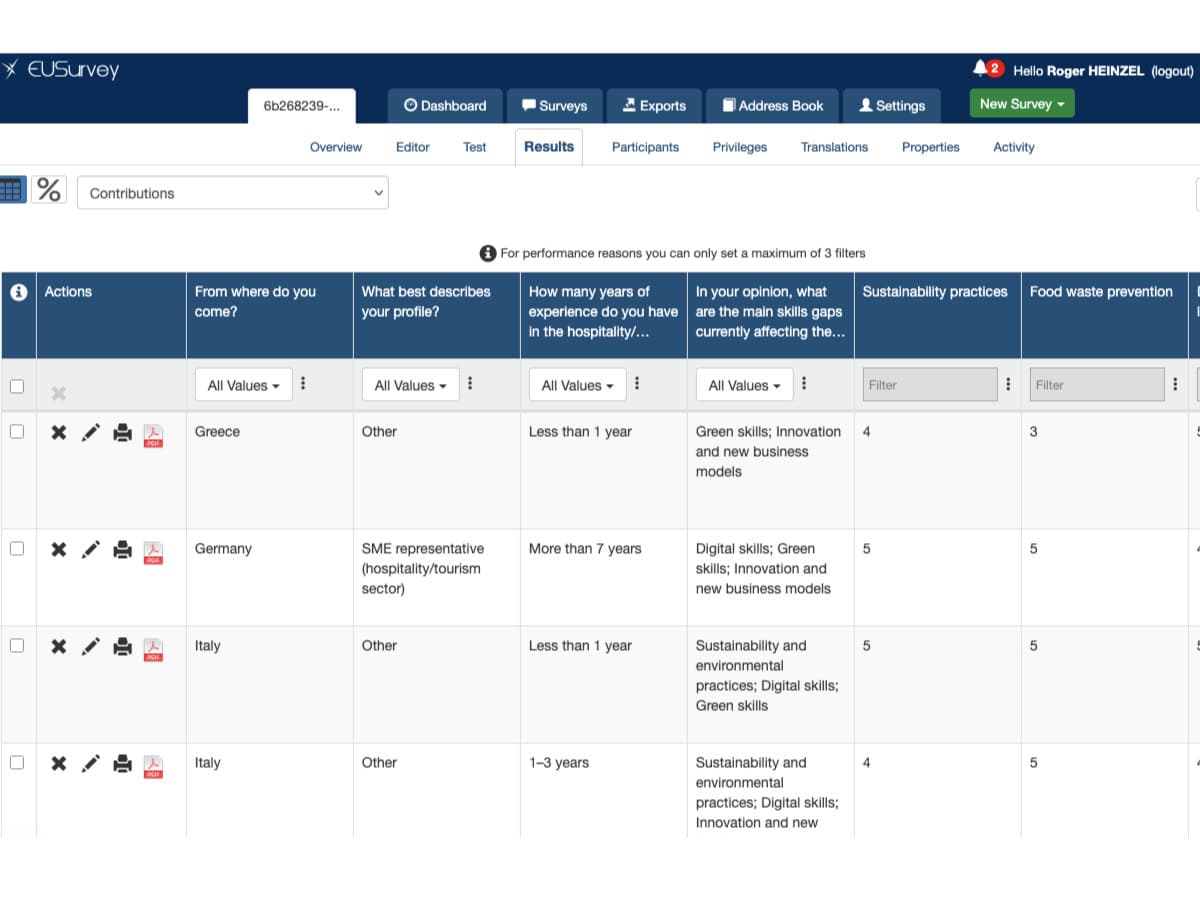Open the Address Book tab
This screenshot has height=900, width=1200.
(773, 106)
